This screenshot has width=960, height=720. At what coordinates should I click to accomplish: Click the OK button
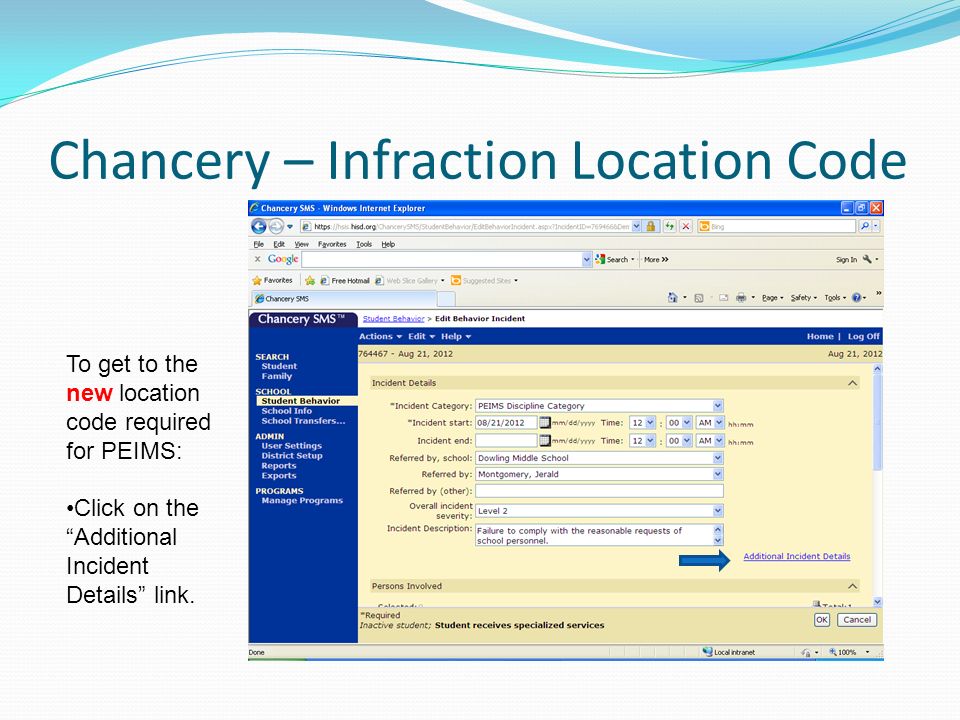coord(822,620)
